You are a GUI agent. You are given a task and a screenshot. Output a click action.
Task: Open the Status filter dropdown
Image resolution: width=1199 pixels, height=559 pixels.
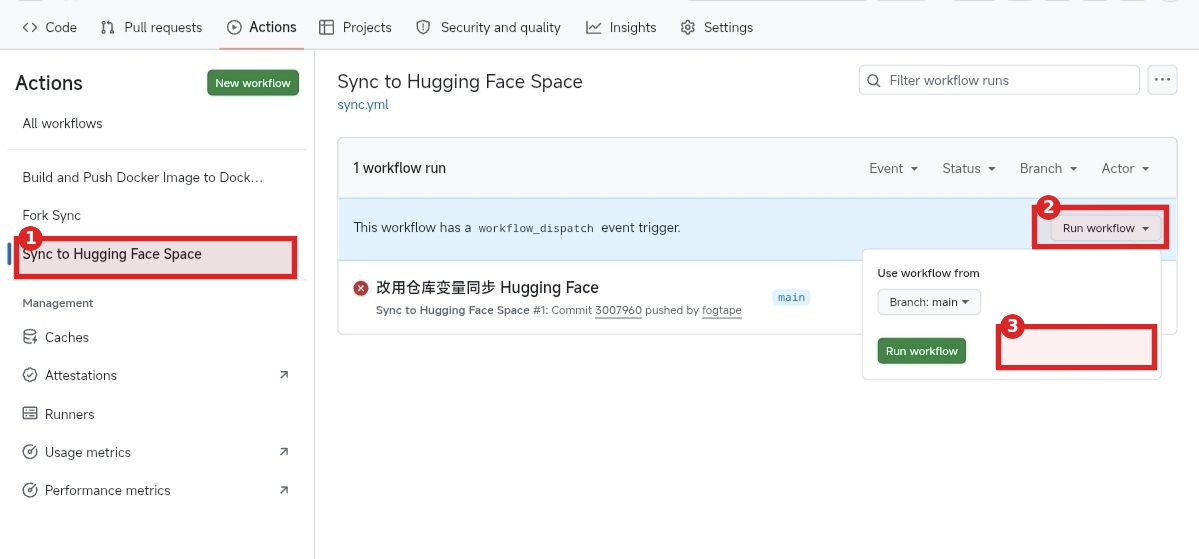pyautogui.click(x=969, y=168)
